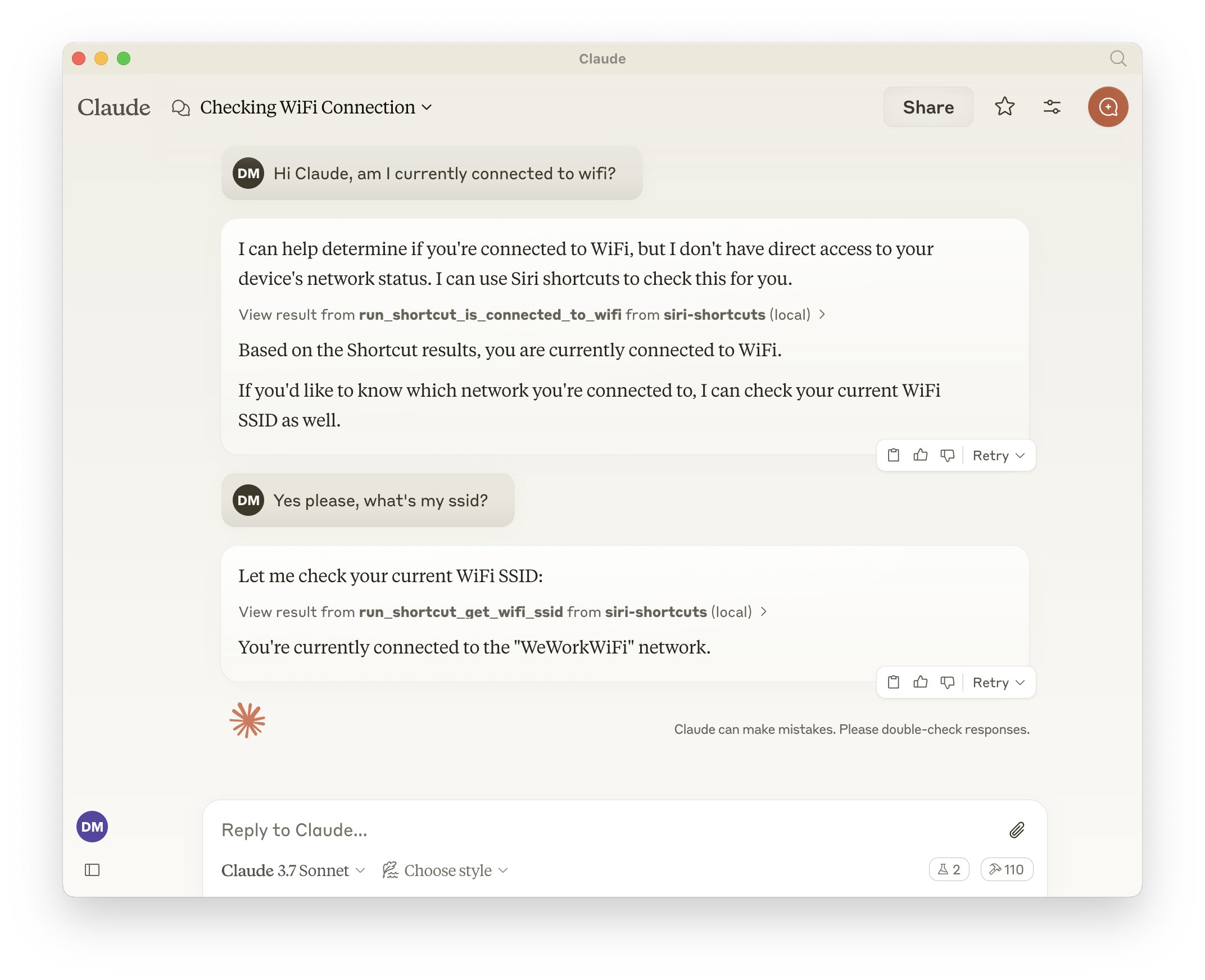Expand run_shortcut_is_connected_to_wifi result
The height and width of the screenshot is (980, 1205).
click(x=532, y=315)
